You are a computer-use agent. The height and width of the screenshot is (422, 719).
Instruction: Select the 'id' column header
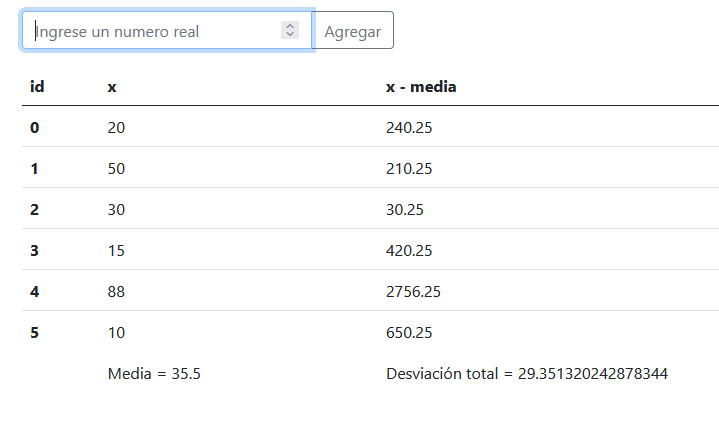point(37,87)
